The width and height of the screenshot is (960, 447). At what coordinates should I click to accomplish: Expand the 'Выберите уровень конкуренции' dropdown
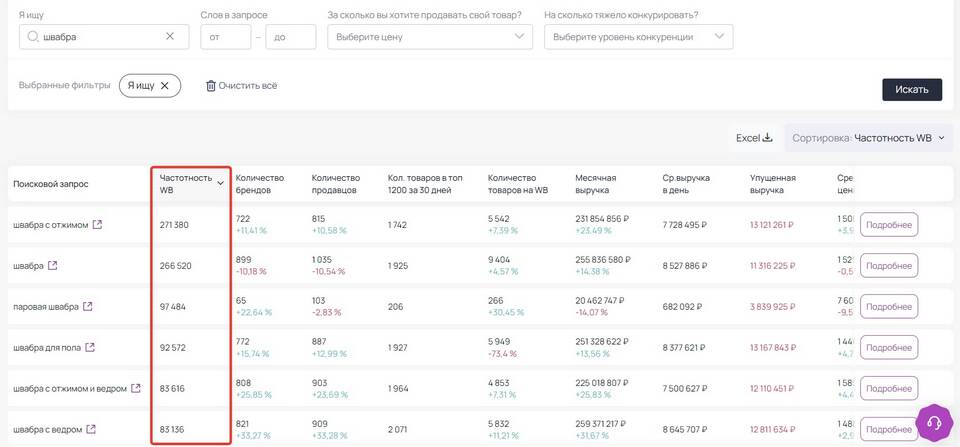point(638,37)
